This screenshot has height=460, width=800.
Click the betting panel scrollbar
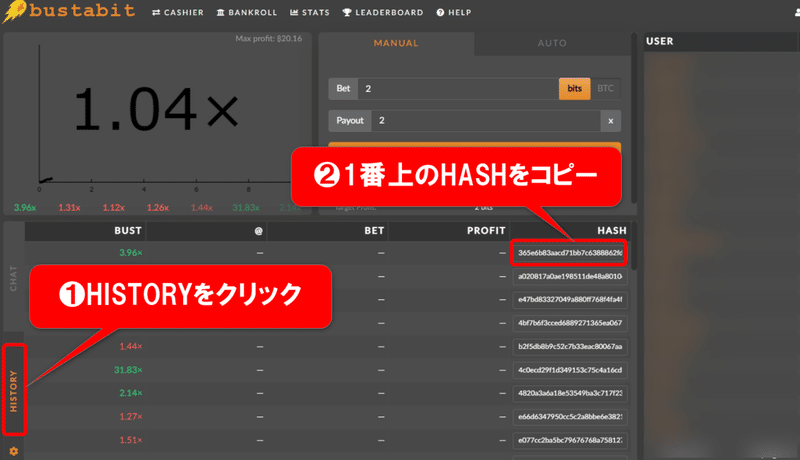click(x=634, y=118)
